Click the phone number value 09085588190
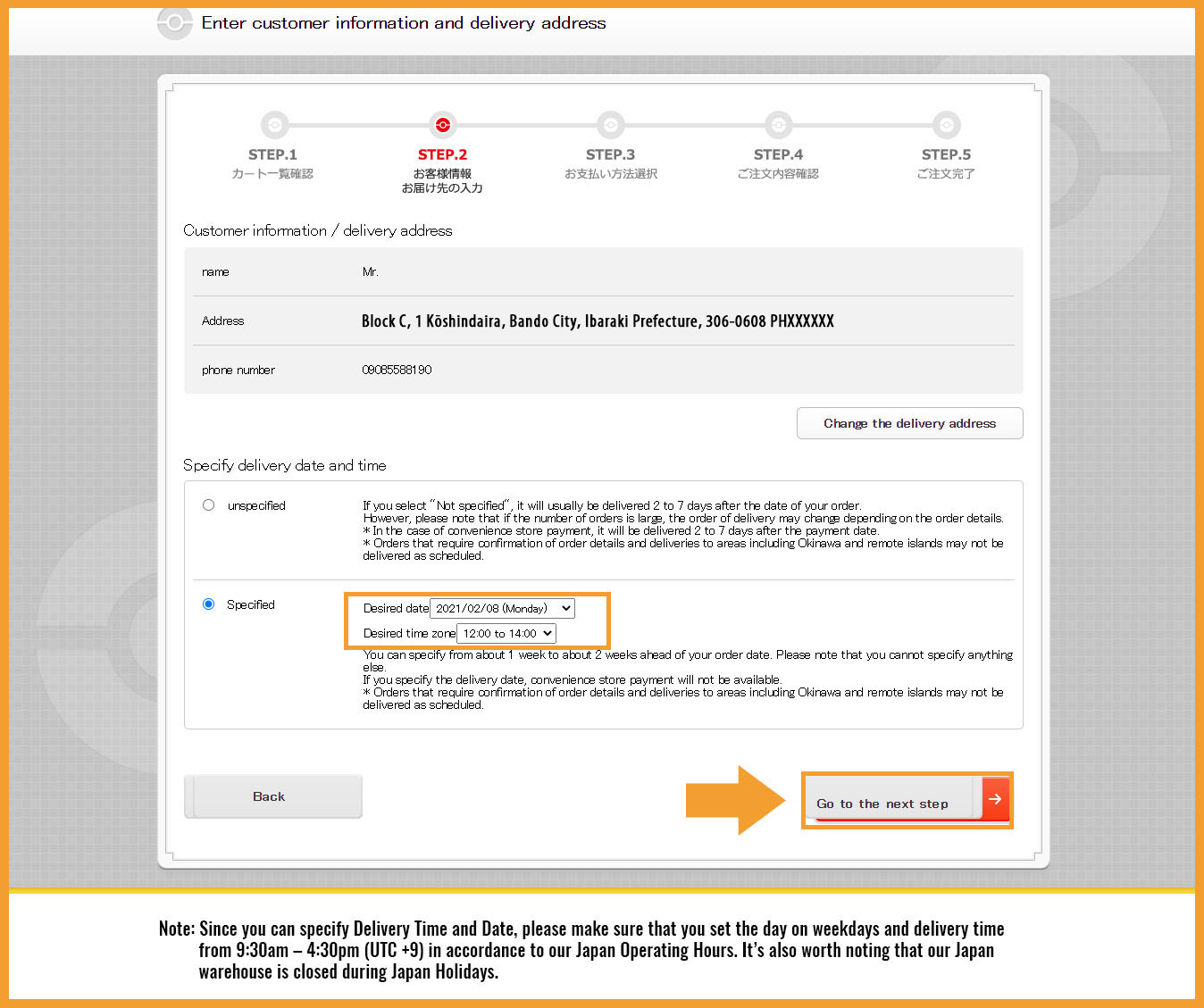 tap(397, 370)
